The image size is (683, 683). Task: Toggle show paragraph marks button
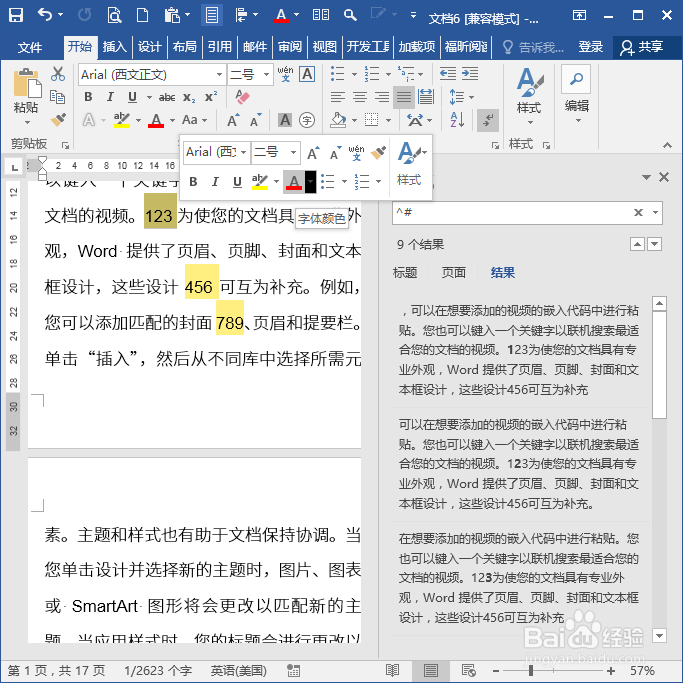coord(487,120)
